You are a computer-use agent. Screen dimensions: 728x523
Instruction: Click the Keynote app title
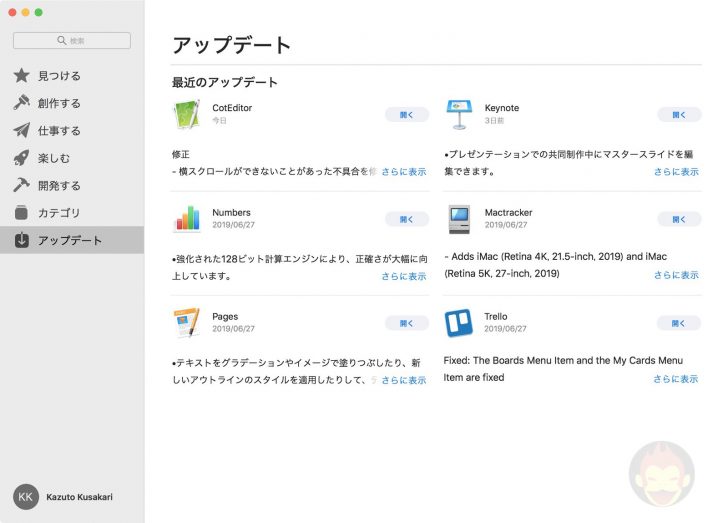point(502,108)
